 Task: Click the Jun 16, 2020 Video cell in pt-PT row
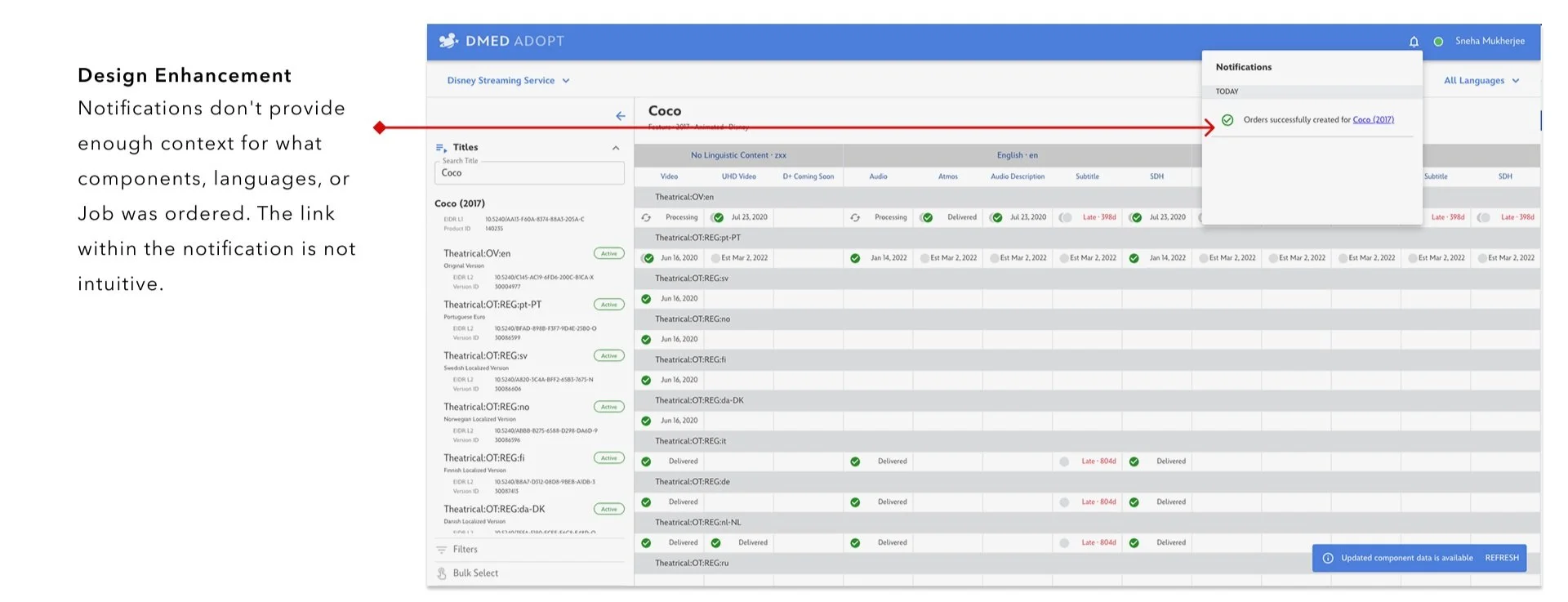[x=670, y=258]
